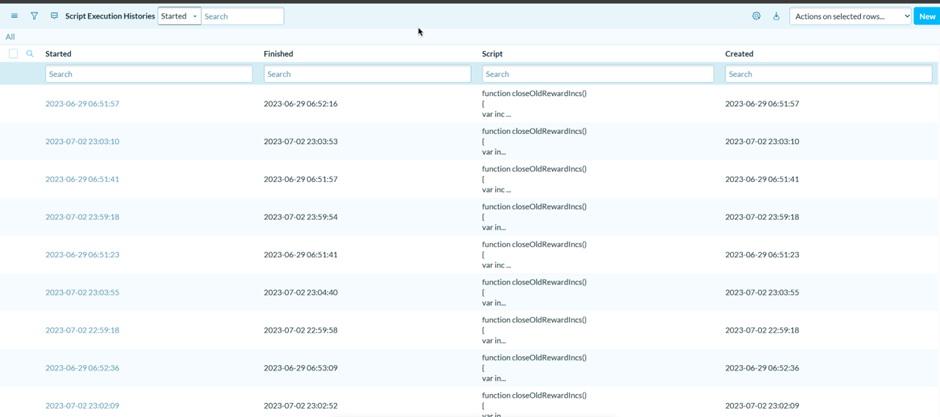Click Created column value 2023-07-02 23:03:55

[762, 292]
